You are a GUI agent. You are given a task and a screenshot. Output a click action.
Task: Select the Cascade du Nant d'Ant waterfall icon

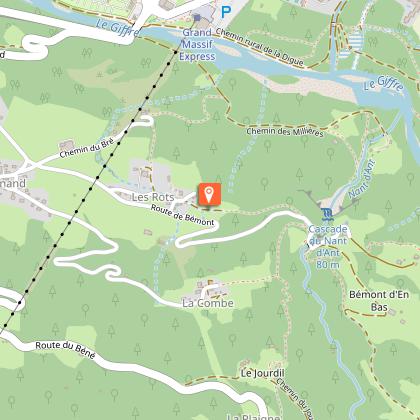[x=327, y=214]
